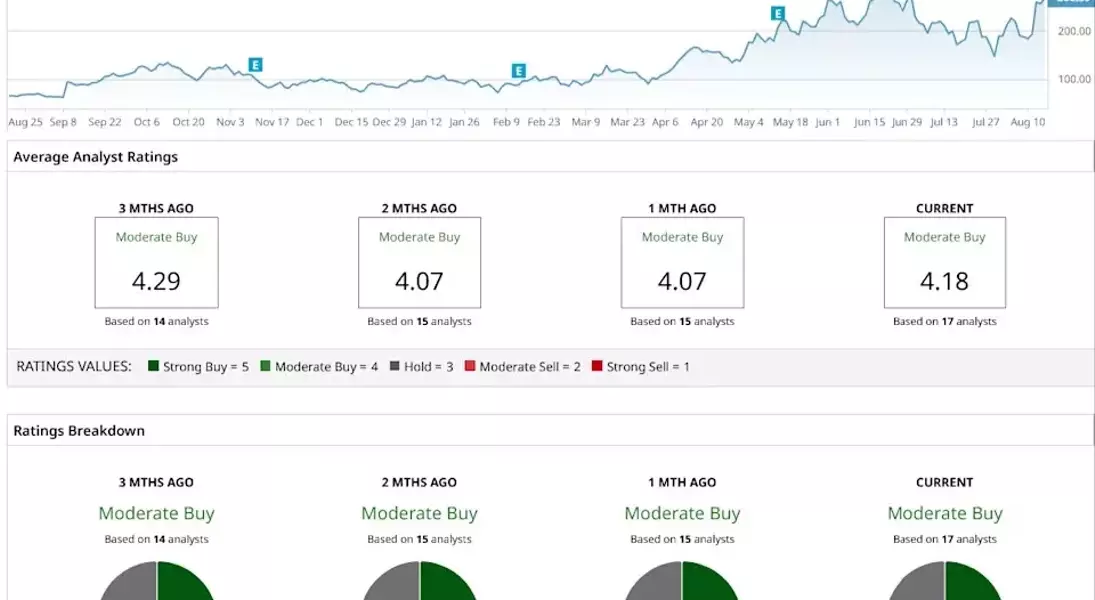Click green slice of 3 MTHS AGO pie chart
Image resolution: width=1095 pixels, height=600 pixels.
point(183,583)
